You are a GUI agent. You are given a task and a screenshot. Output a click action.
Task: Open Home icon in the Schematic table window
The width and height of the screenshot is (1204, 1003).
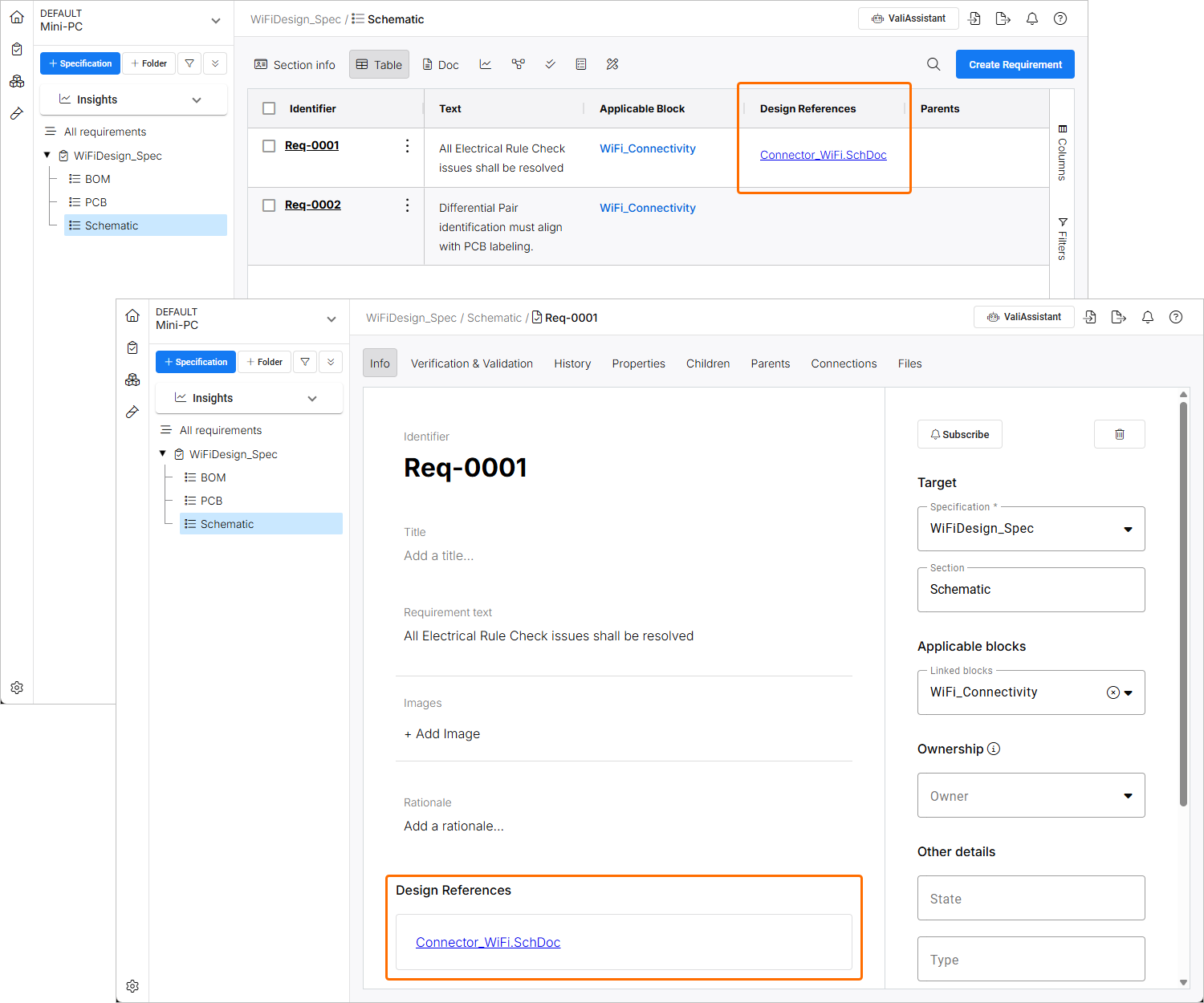pos(17,17)
